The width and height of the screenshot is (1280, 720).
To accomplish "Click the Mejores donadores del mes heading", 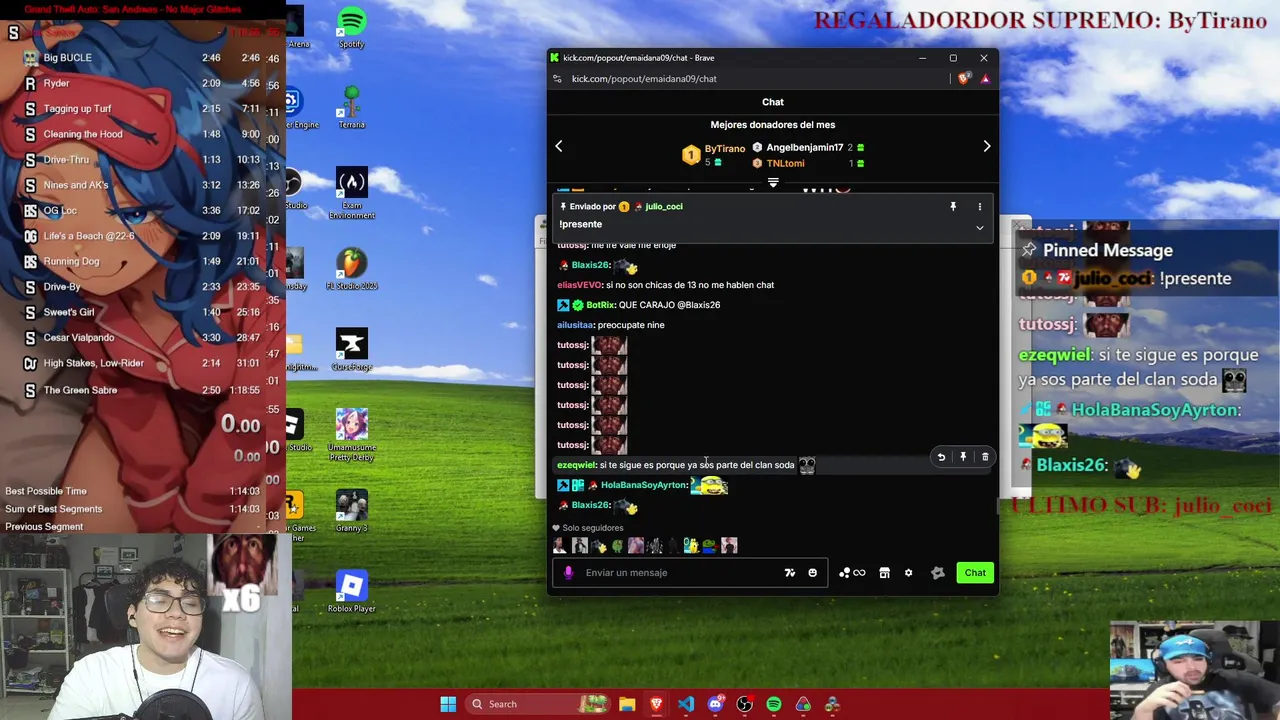I will coord(773,125).
